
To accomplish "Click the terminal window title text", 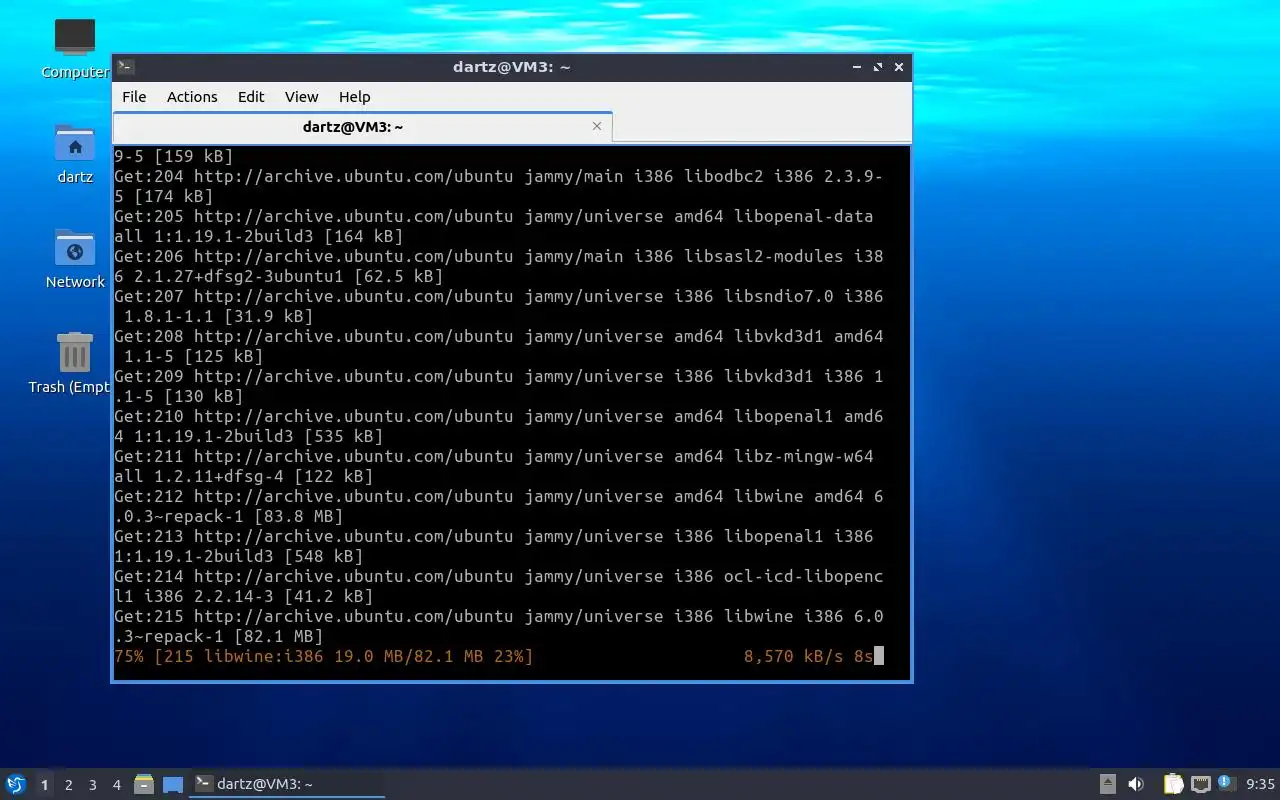I will (511, 67).
